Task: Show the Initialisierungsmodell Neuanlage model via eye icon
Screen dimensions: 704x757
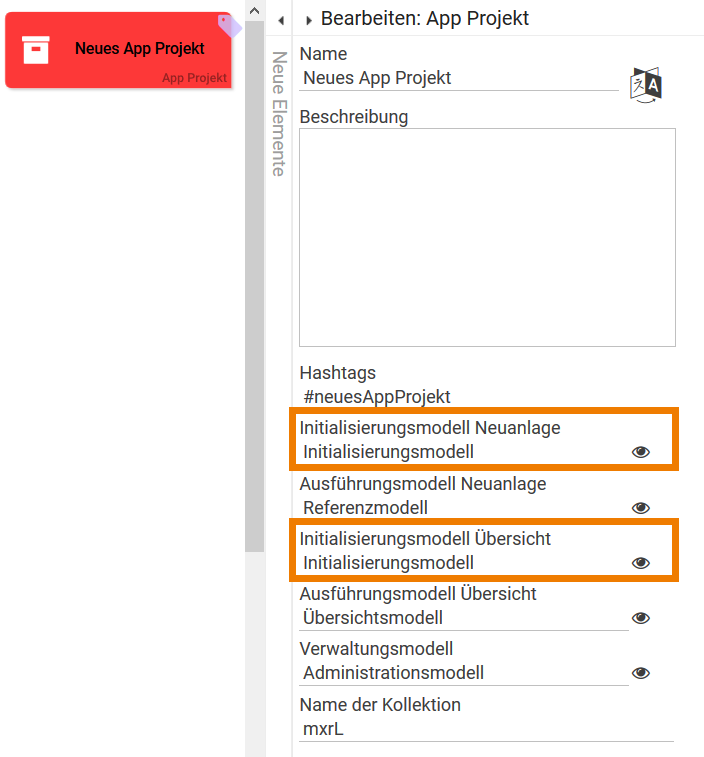Action: pyautogui.click(x=641, y=452)
